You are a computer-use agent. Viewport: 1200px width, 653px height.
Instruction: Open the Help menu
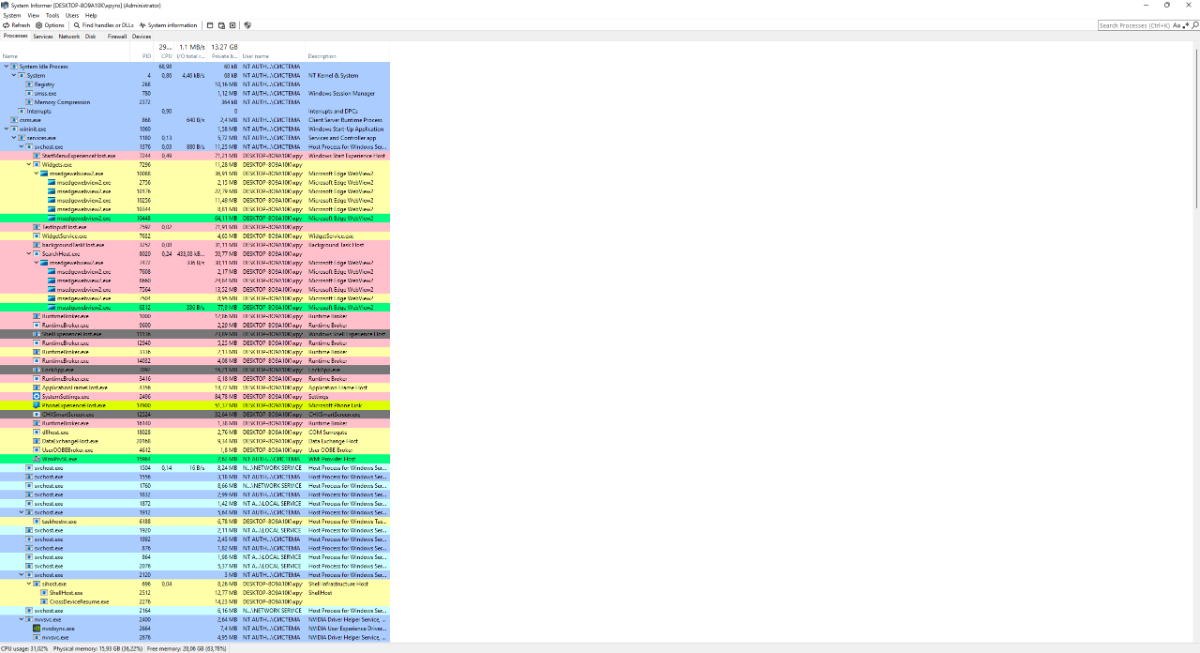(x=91, y=16)
